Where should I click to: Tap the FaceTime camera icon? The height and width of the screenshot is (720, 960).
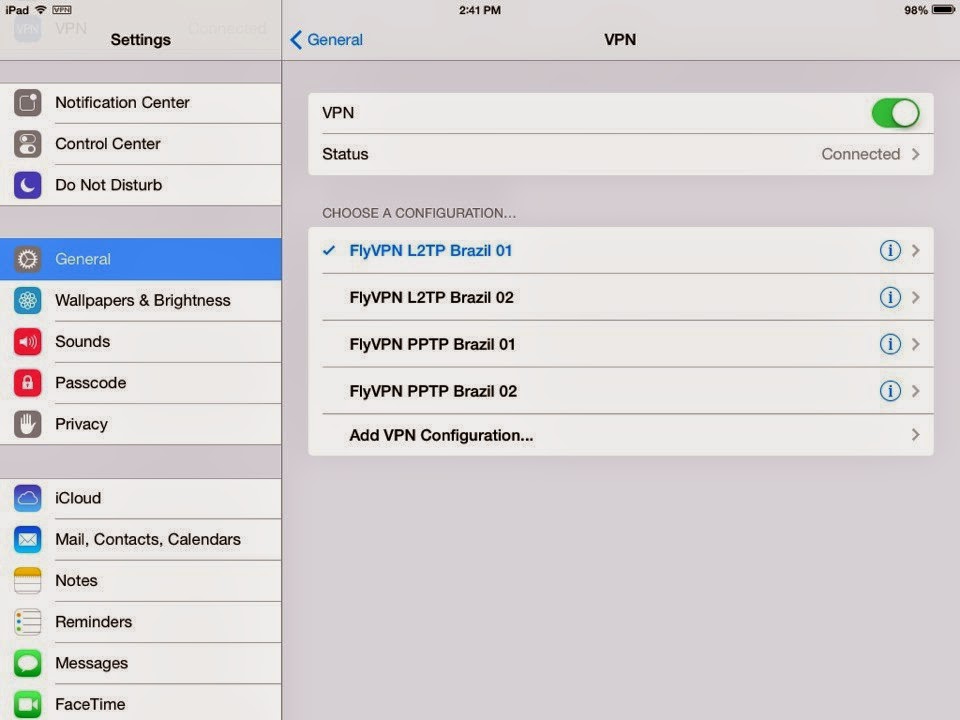(x=28, y=705)
